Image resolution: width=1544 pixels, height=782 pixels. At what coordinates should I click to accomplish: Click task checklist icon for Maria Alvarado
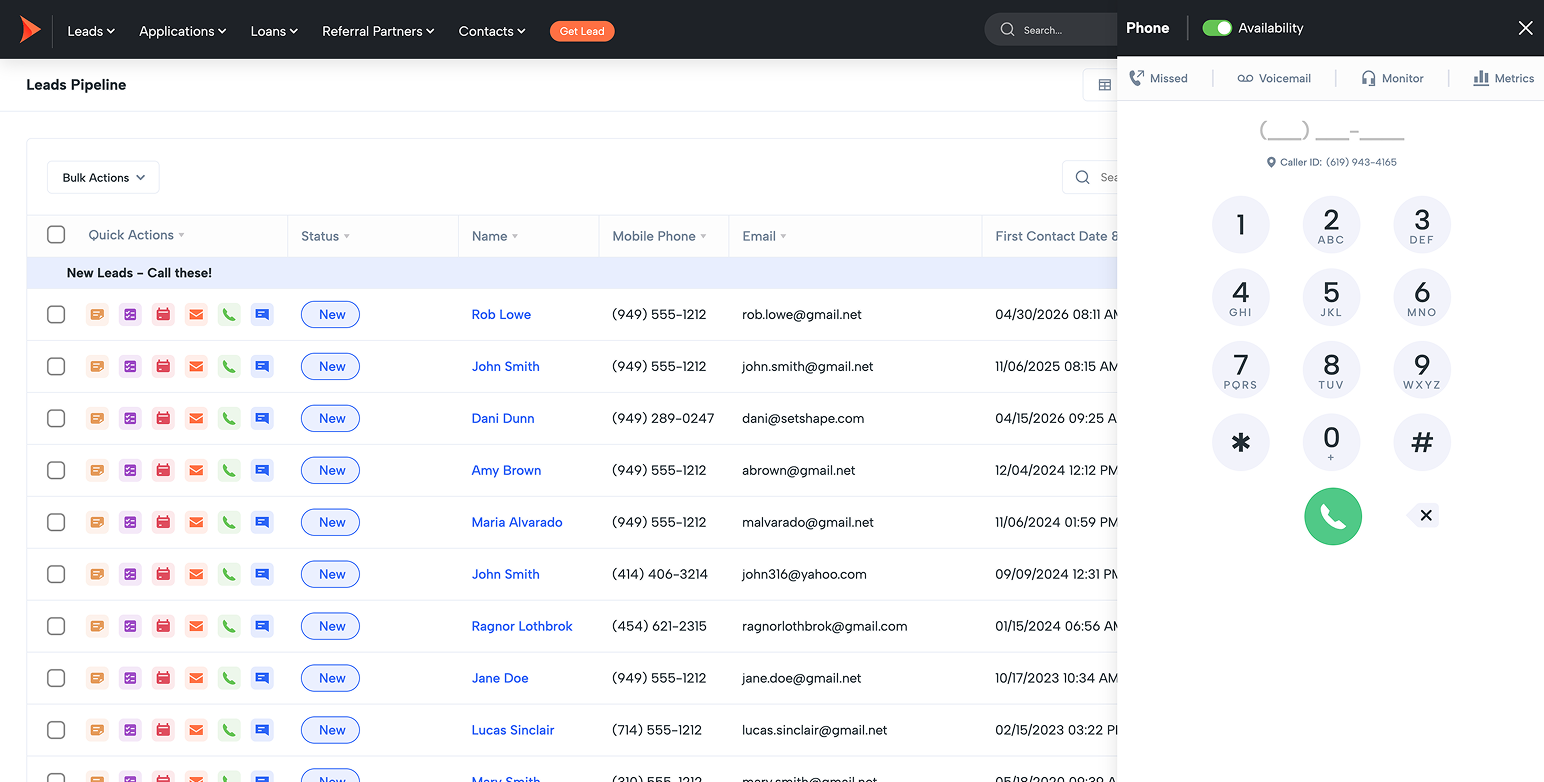coord(130,522)
